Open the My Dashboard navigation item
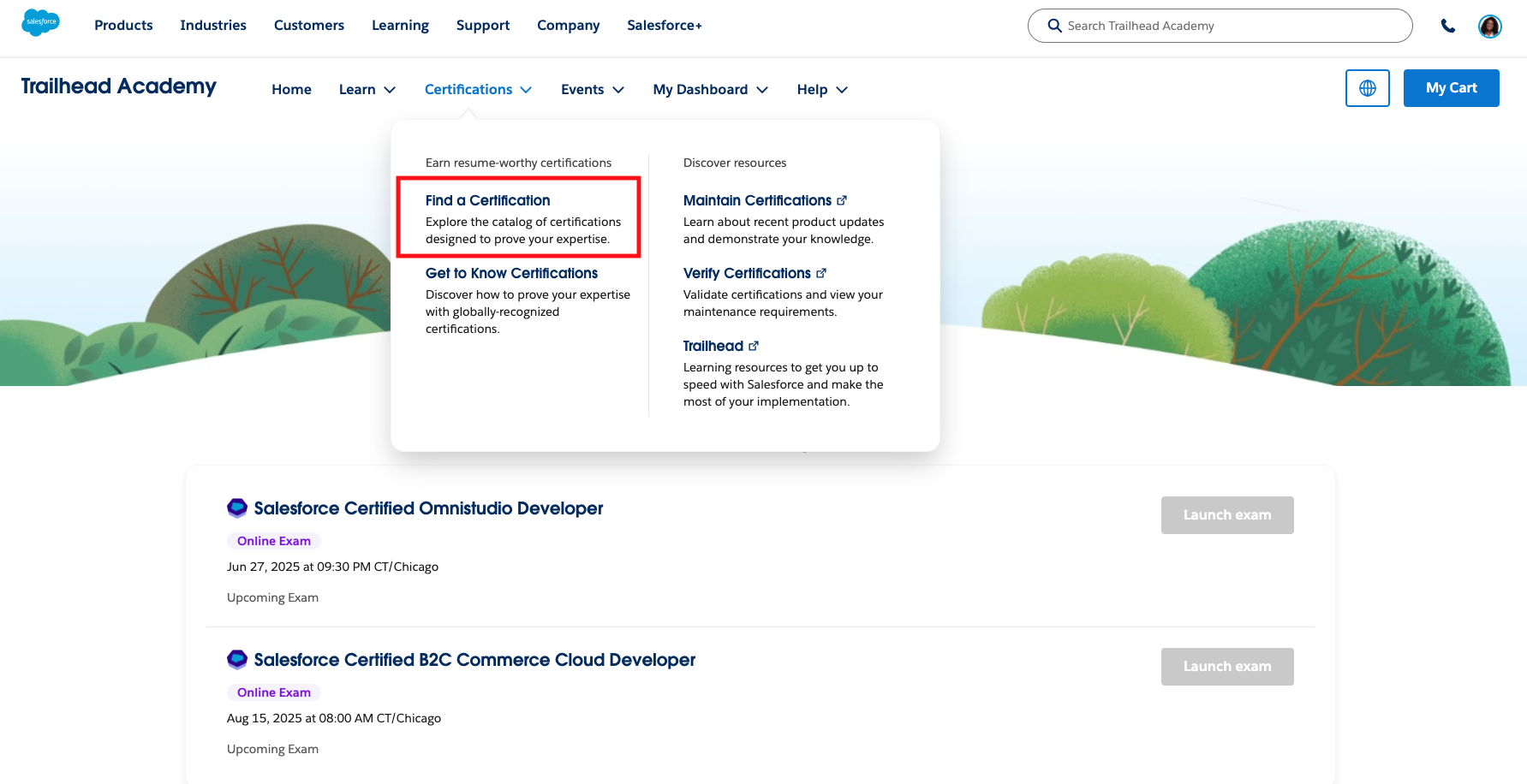1527x784 pixels. [701, 89]
